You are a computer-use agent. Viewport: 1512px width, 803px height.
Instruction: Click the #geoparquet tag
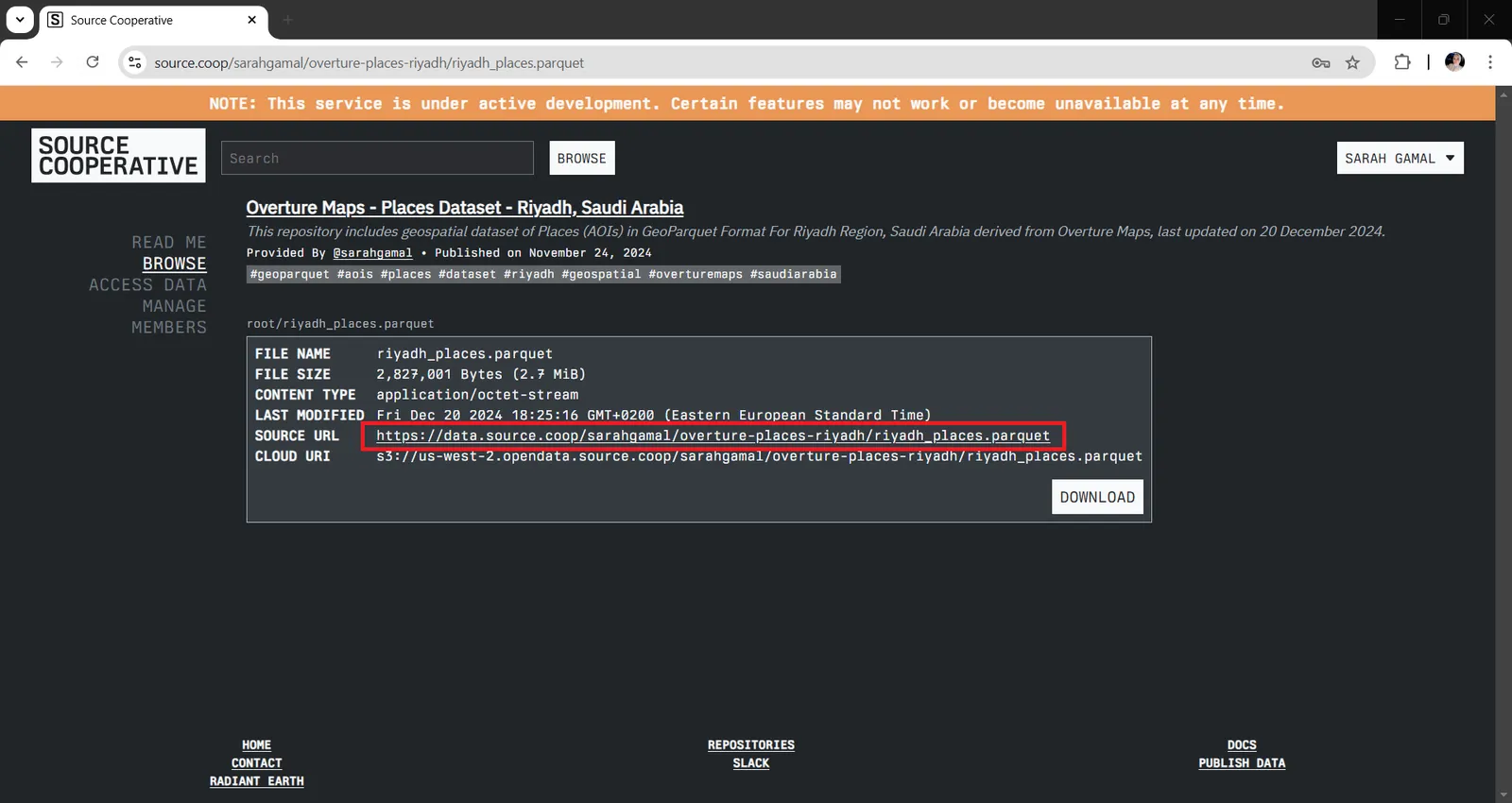click(290, 274)
